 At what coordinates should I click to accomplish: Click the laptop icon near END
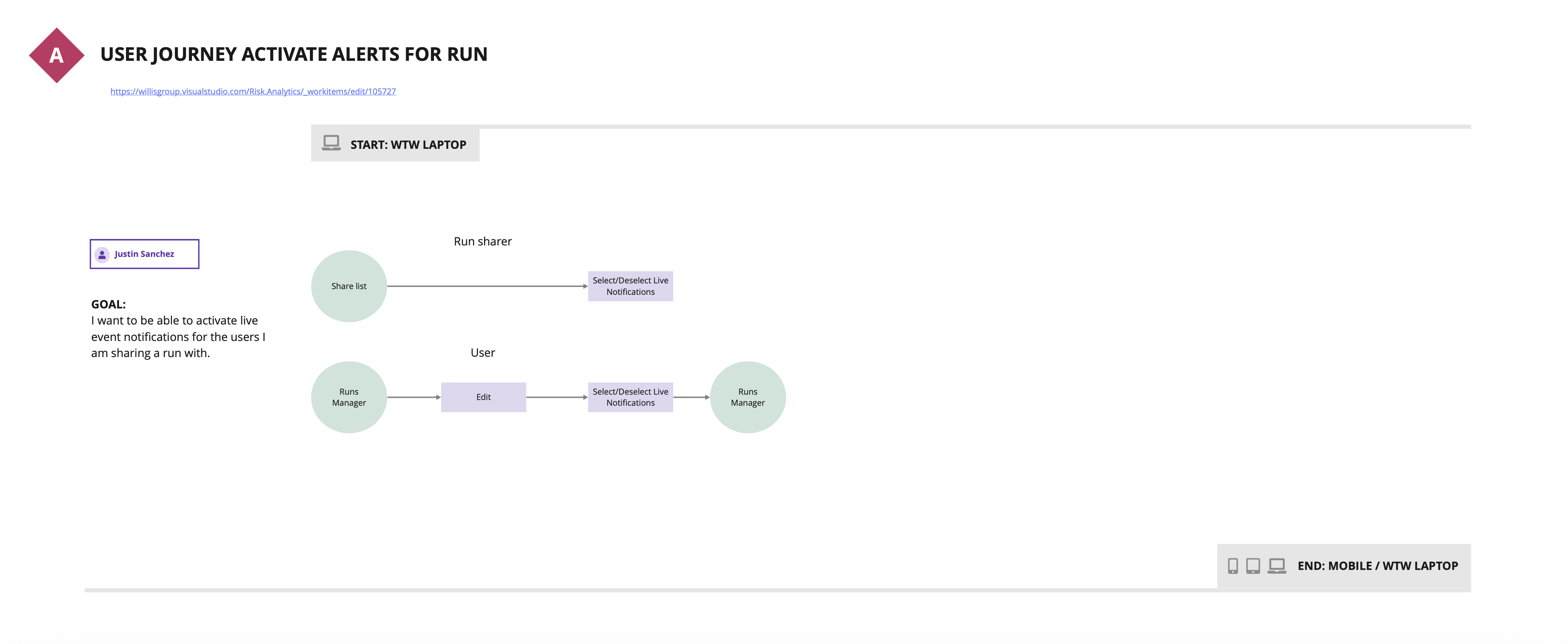tap(1276, 566)
